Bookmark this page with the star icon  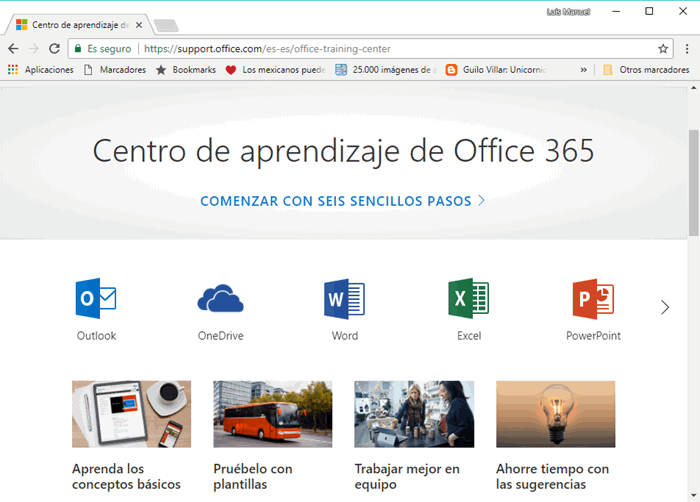[x=663, y=48]
